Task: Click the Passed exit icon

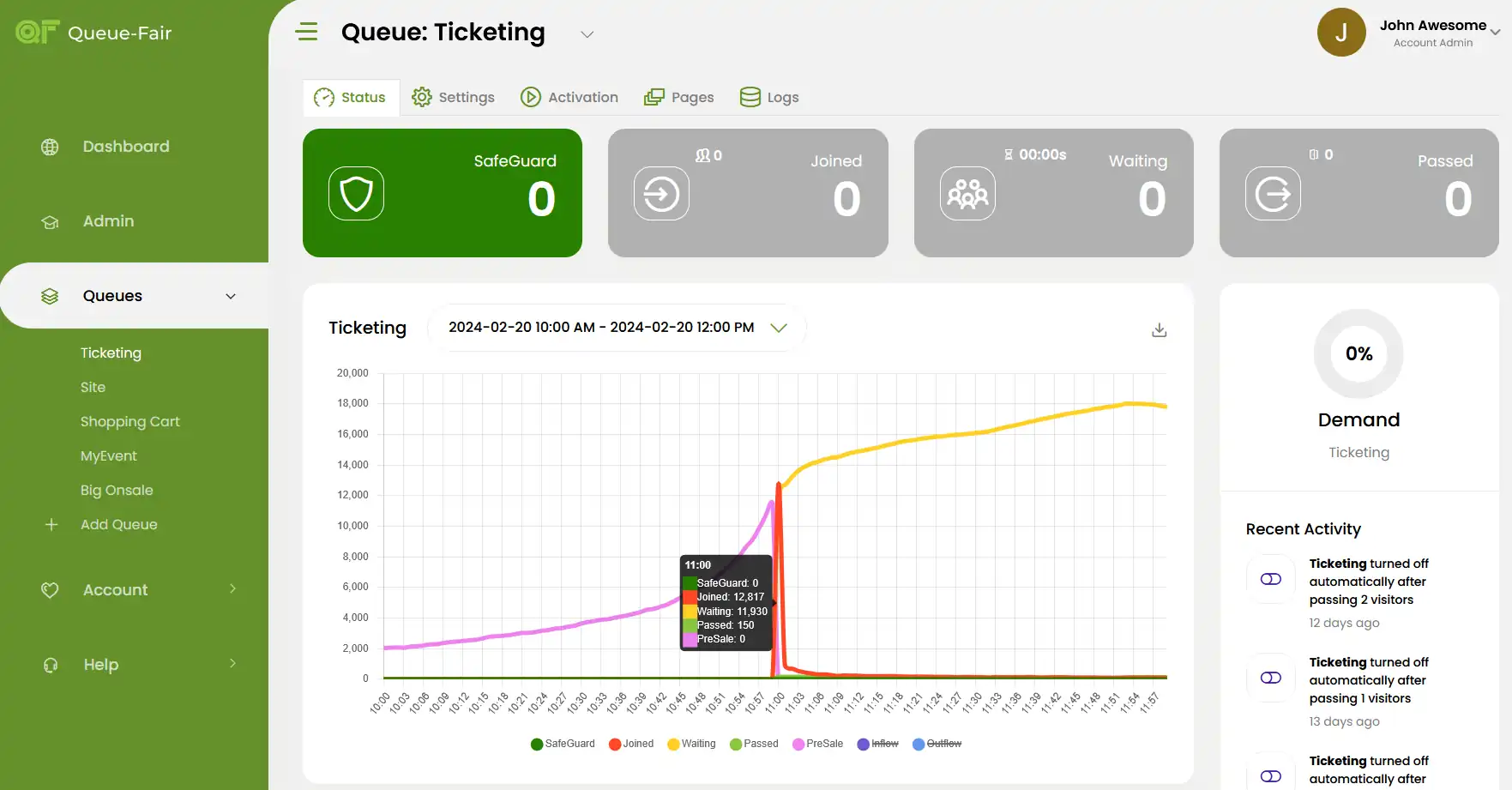Action: coord(1273,194)
